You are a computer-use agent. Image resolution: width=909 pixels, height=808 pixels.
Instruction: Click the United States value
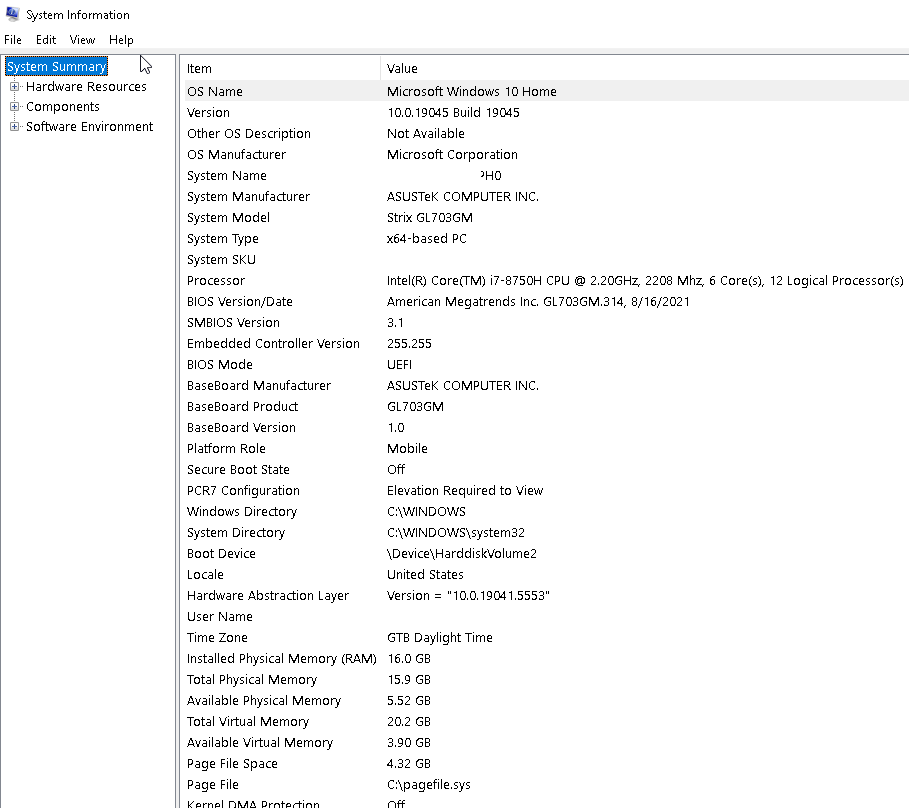pyautogui.click(x=425, y=574)
